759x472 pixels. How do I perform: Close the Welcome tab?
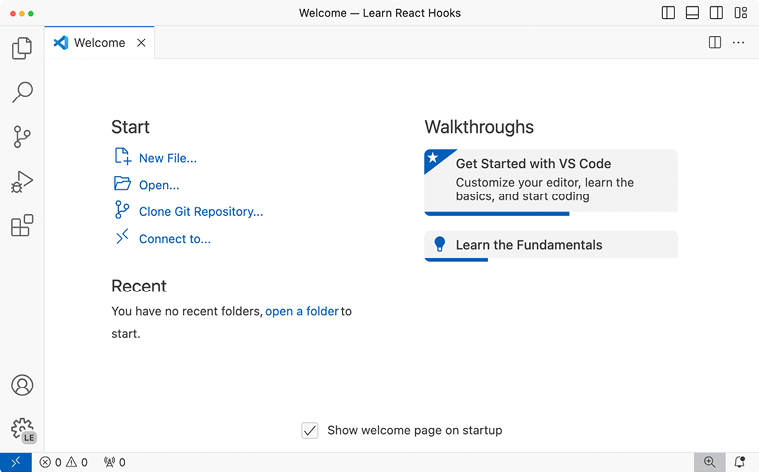pyautogui.click(x=141, y=43)
